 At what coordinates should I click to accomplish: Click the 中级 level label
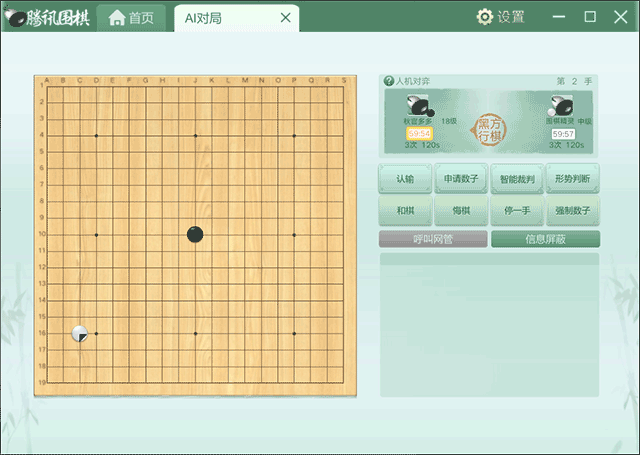[584, 121]
